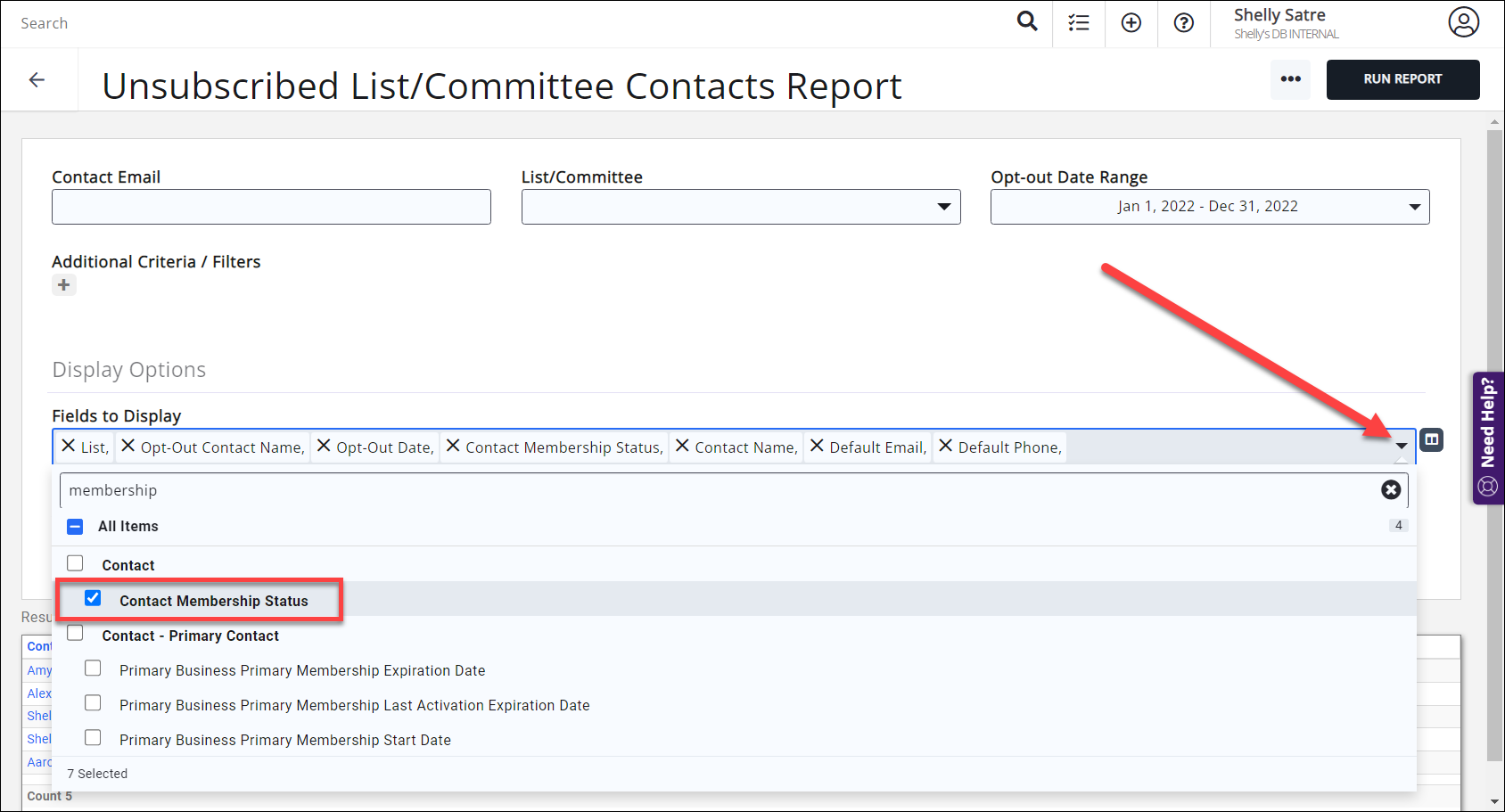Open the Opt-out Date Range dropdown
This screenshot has height=812, width=1505.
pyautogui.click(x=1413, y=207)
